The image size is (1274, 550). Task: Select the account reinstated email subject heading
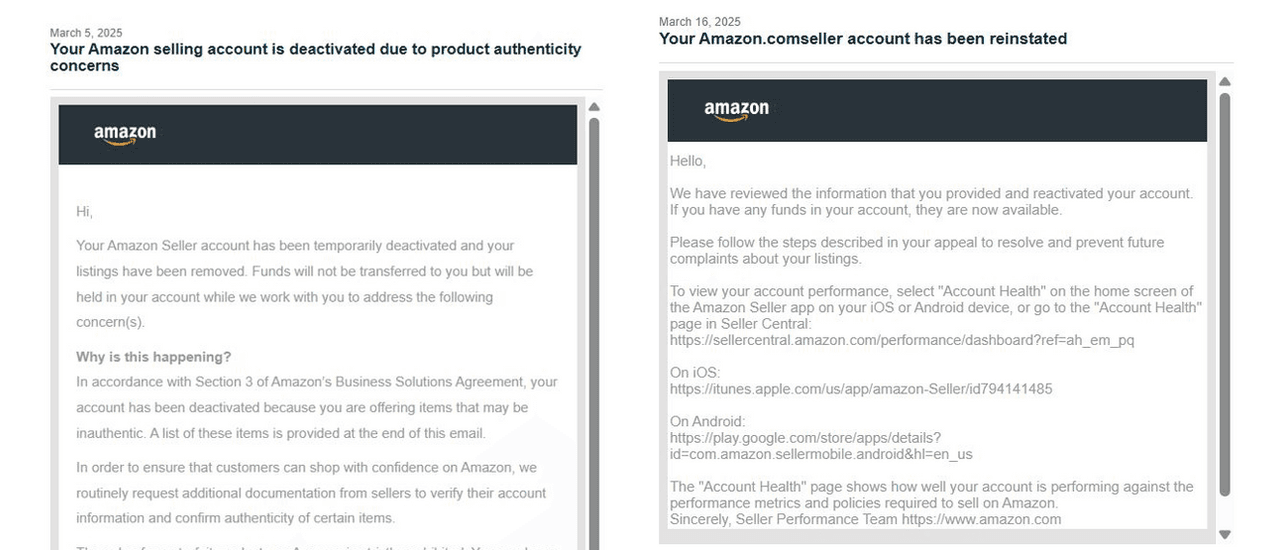coord(862,39)
